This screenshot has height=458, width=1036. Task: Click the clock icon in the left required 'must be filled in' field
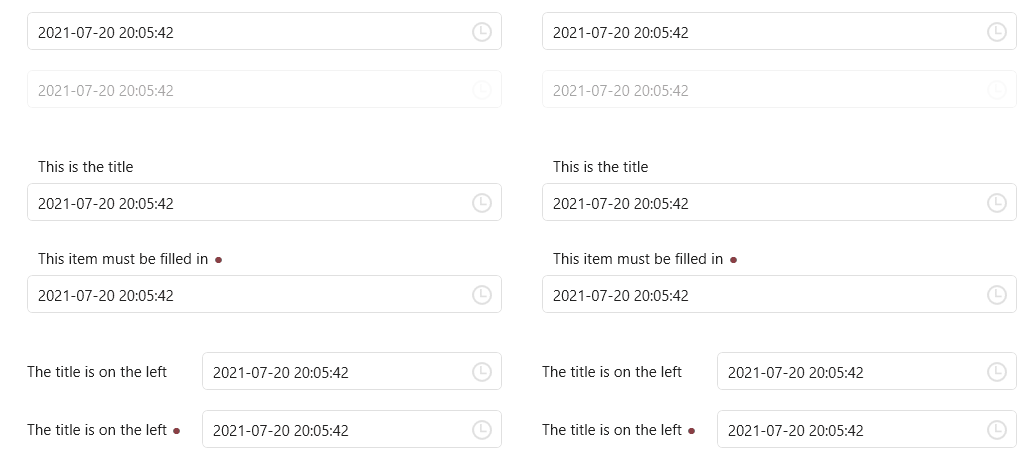point(482,295)
